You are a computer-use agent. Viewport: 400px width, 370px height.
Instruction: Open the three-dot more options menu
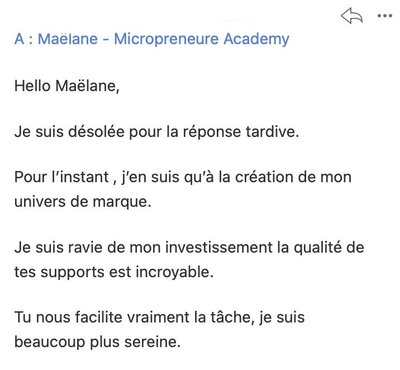[x=384, y=15]
